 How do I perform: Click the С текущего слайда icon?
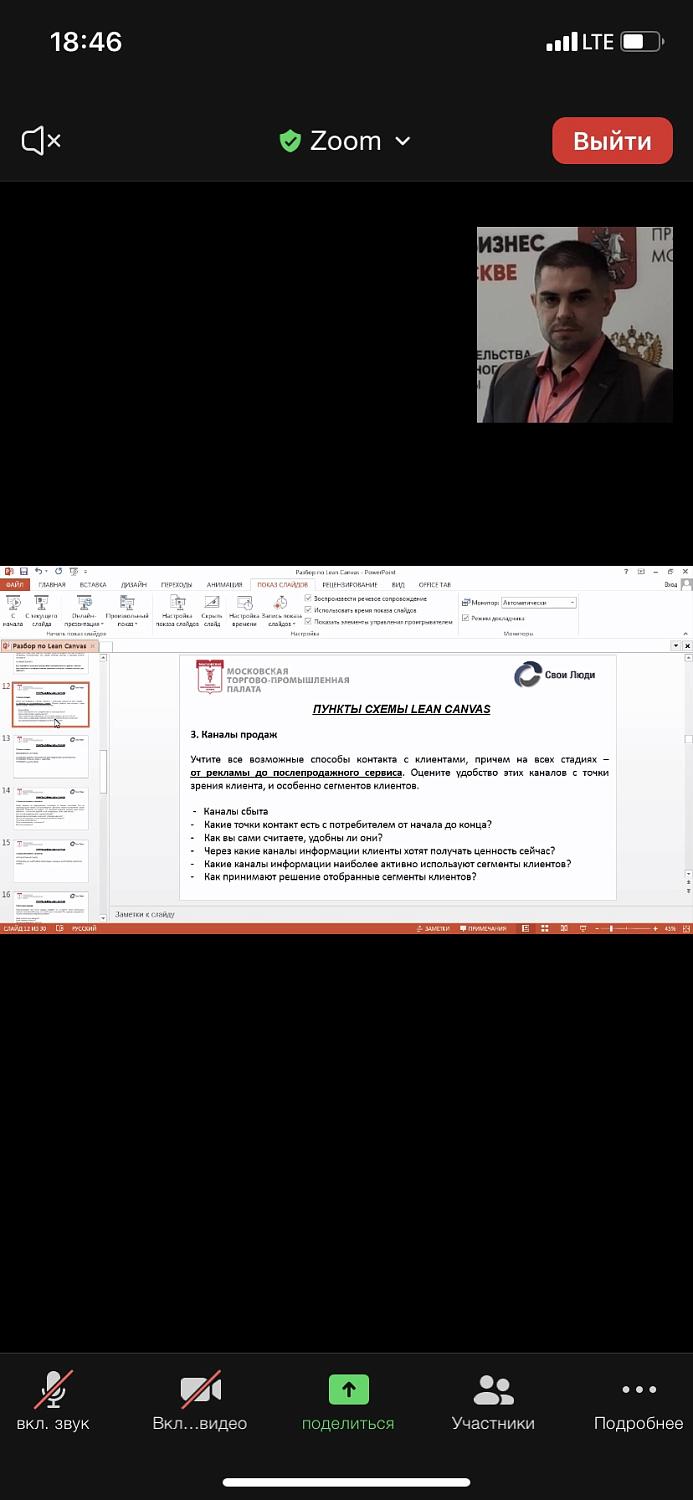(x=41, y=609)
